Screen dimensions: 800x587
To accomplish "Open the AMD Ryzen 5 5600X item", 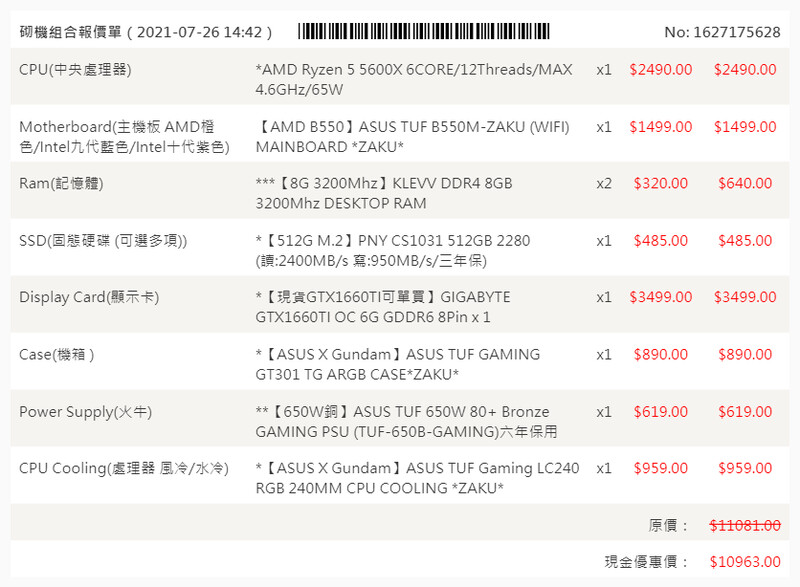I will pyautogui.click(x=414, y=80).
